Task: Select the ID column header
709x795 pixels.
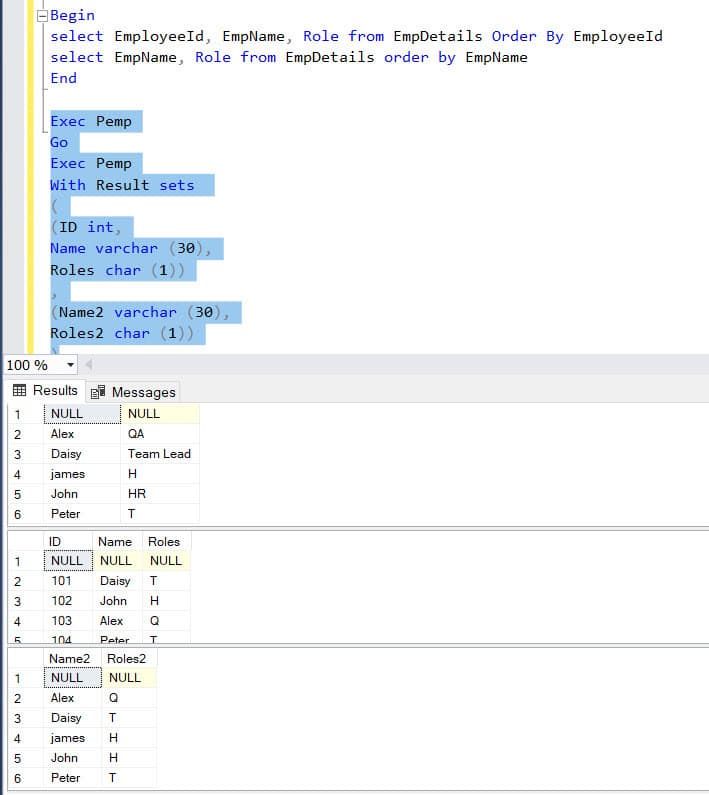Action: 68,541
